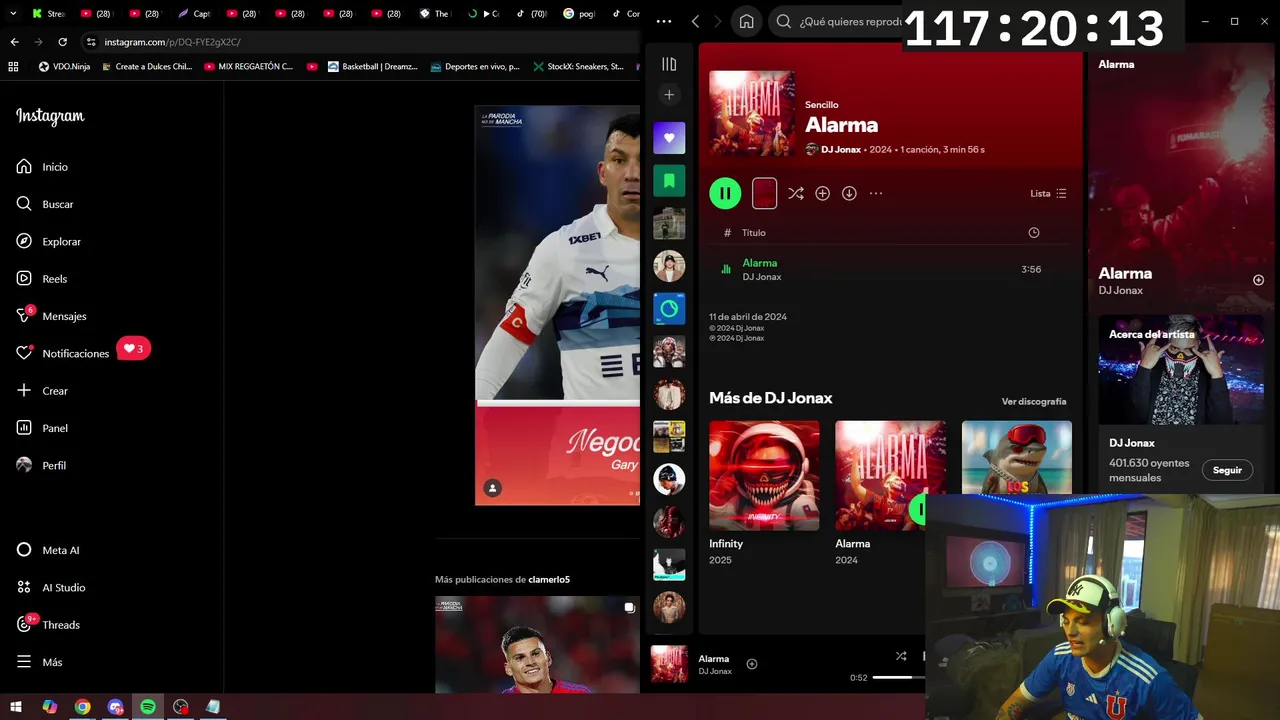The width and height of the screenshot is (1280, 720).
Task: Add Alarma to library in right panel
Action: pyautogui.click(x=1258, y=280)
